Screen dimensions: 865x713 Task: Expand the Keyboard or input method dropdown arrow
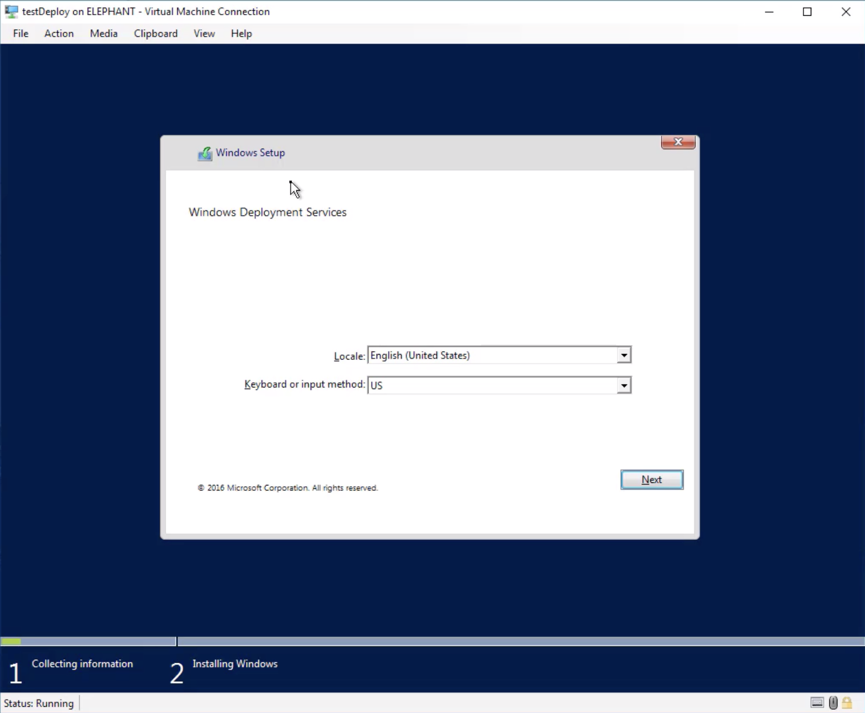pos(623,385)
